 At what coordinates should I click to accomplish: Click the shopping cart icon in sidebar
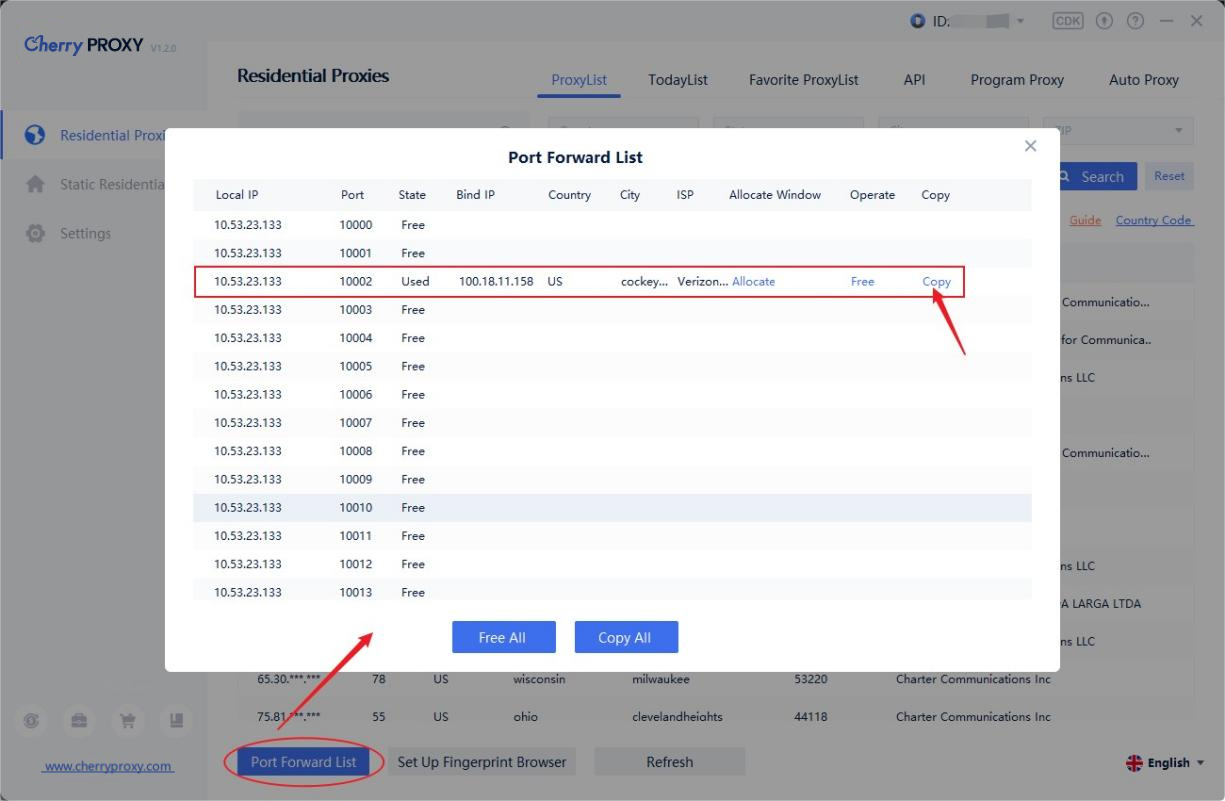(x=127, y=720)
